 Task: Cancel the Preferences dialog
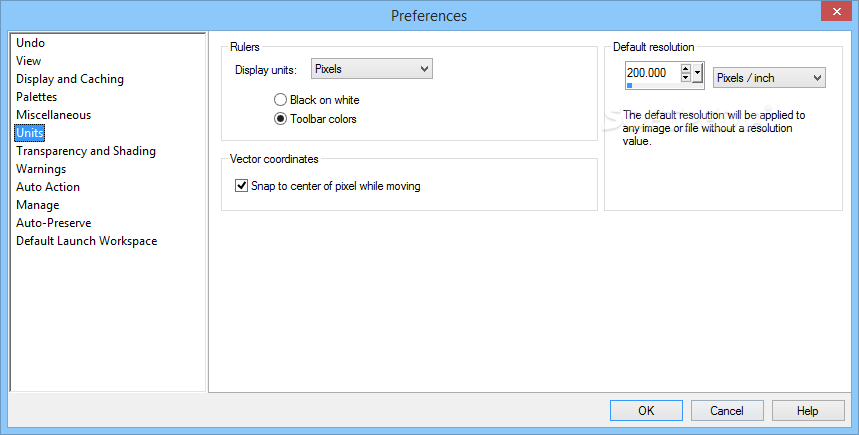pos(727,410)
